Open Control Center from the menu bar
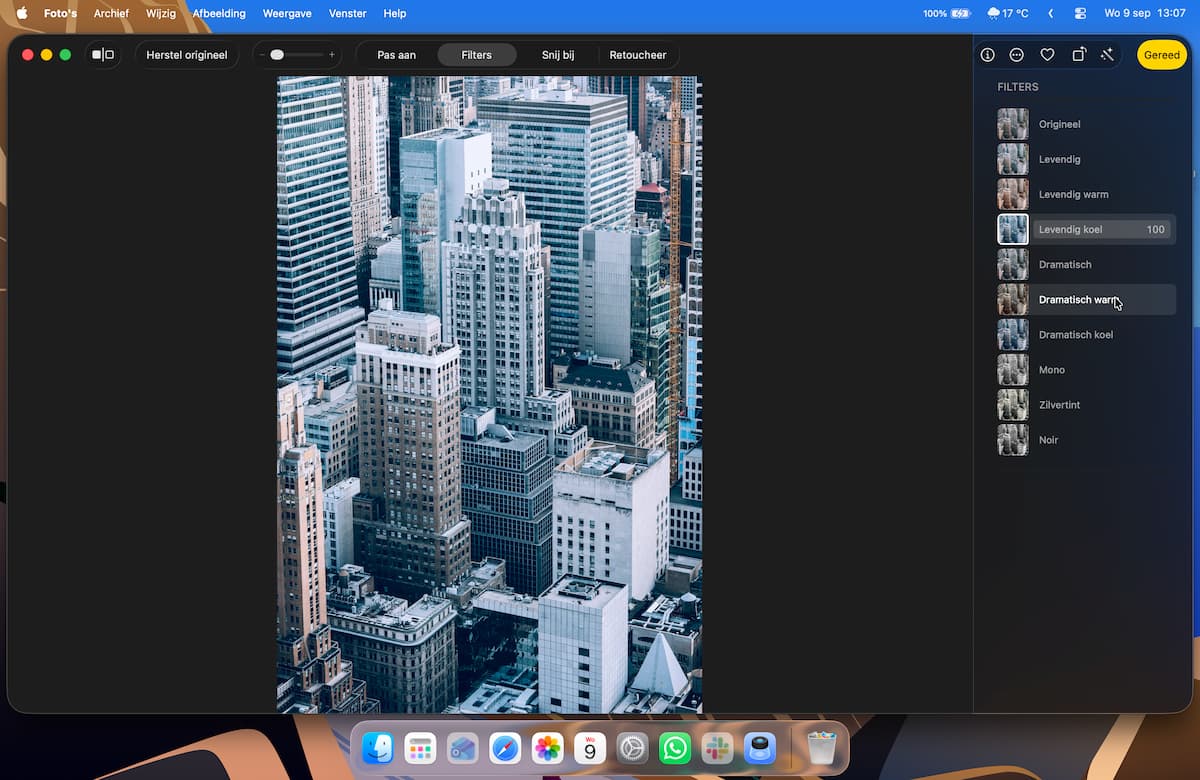Viewport: 1200px width, 780px height. pos(1080,14)
